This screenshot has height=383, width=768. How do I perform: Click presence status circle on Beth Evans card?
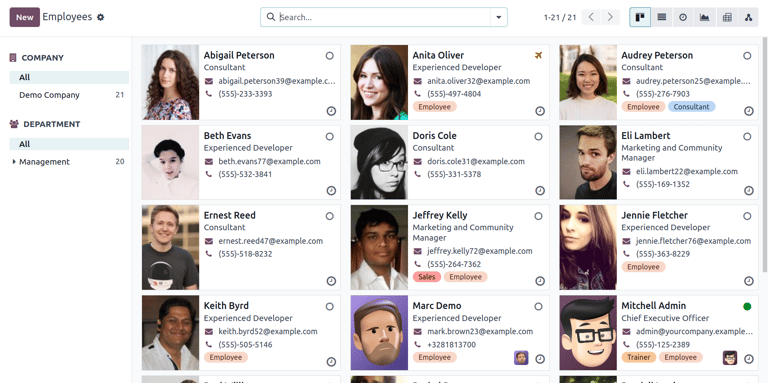point(330,136)
